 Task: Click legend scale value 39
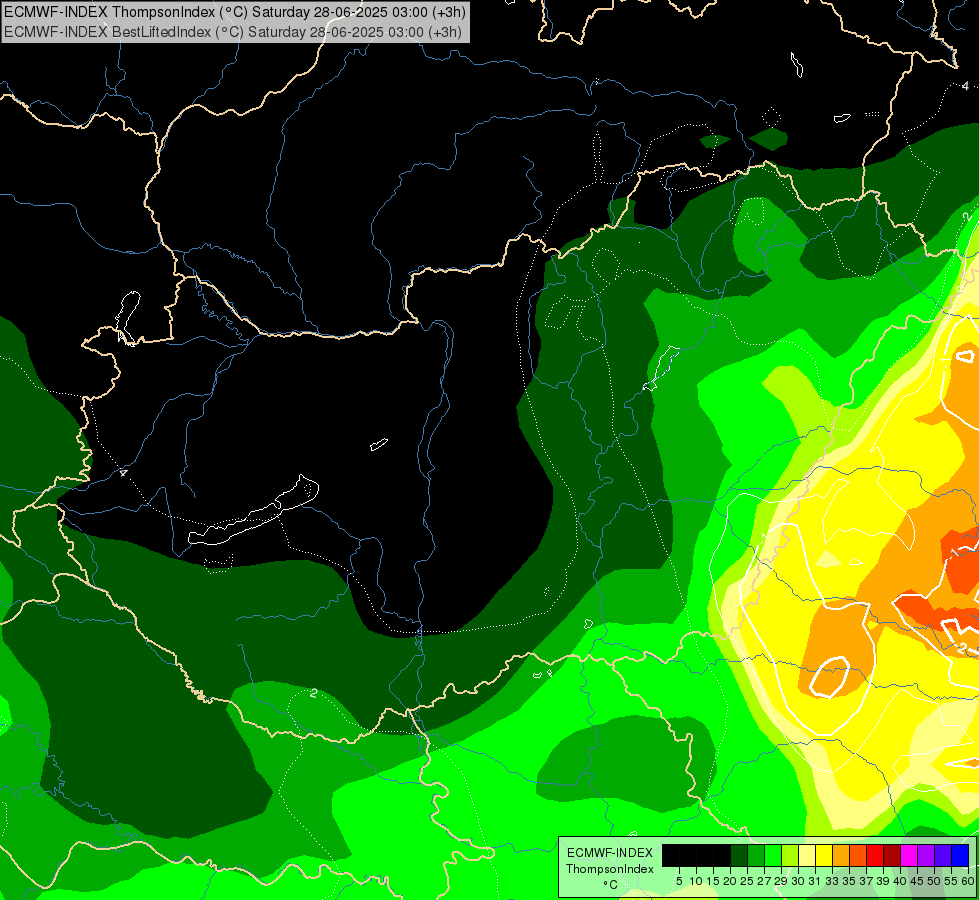[x=883, y=881]
